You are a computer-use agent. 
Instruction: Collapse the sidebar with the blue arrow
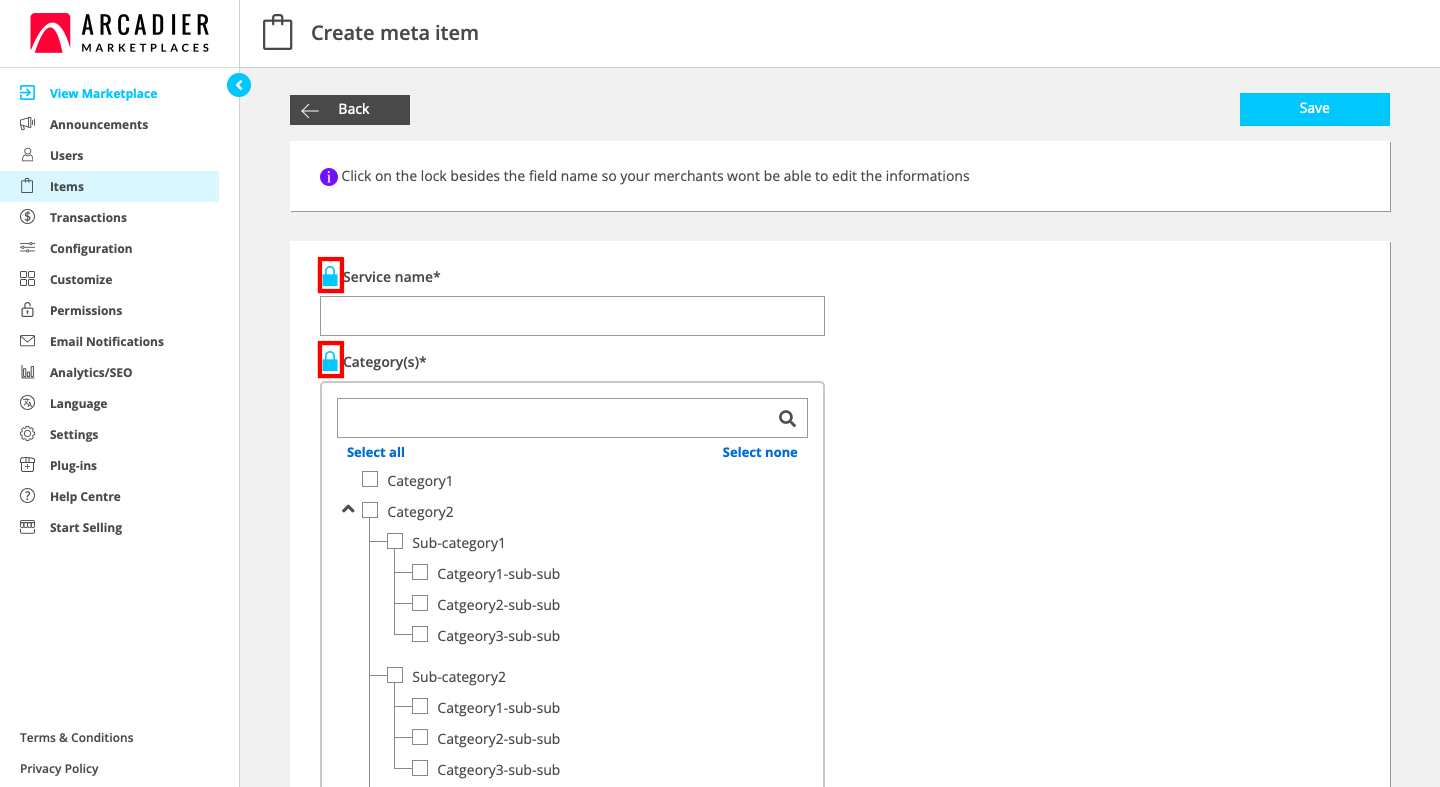pyautogui.click(x=239, y=85)
